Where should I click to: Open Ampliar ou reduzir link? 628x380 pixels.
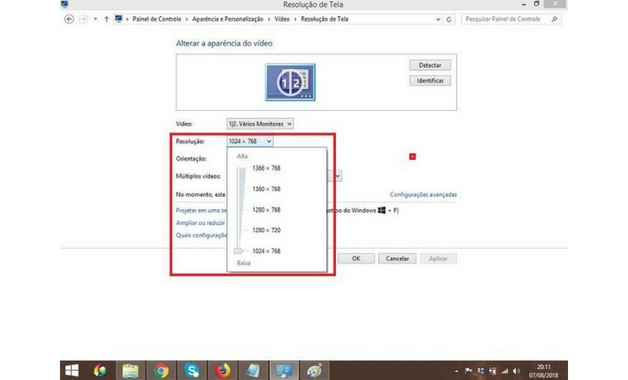[200, 223]
